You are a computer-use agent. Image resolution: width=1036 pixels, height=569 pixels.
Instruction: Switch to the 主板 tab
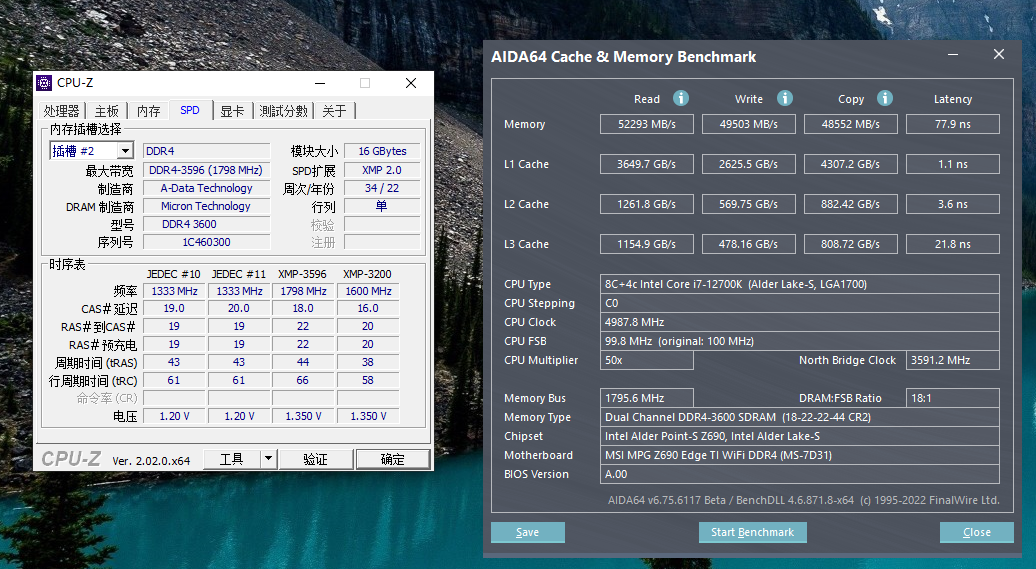pyautogui.click(x=106, y=111)
